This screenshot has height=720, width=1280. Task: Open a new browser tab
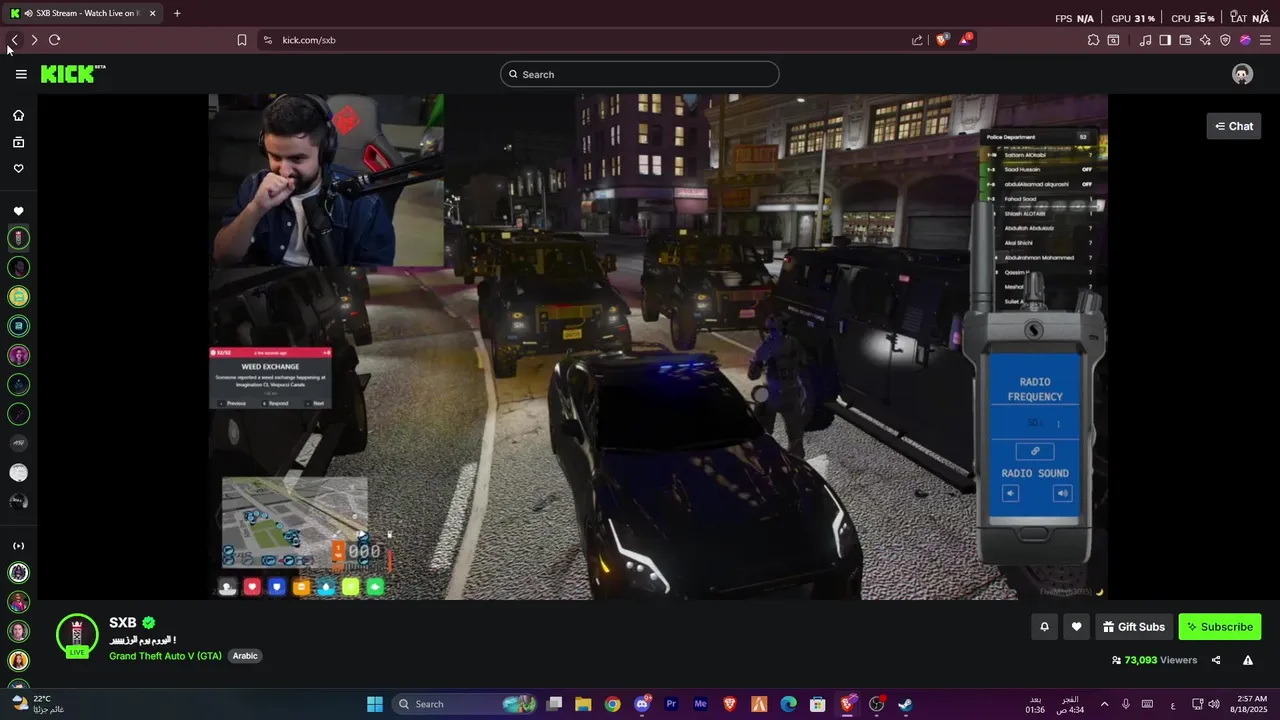(177, 13)
